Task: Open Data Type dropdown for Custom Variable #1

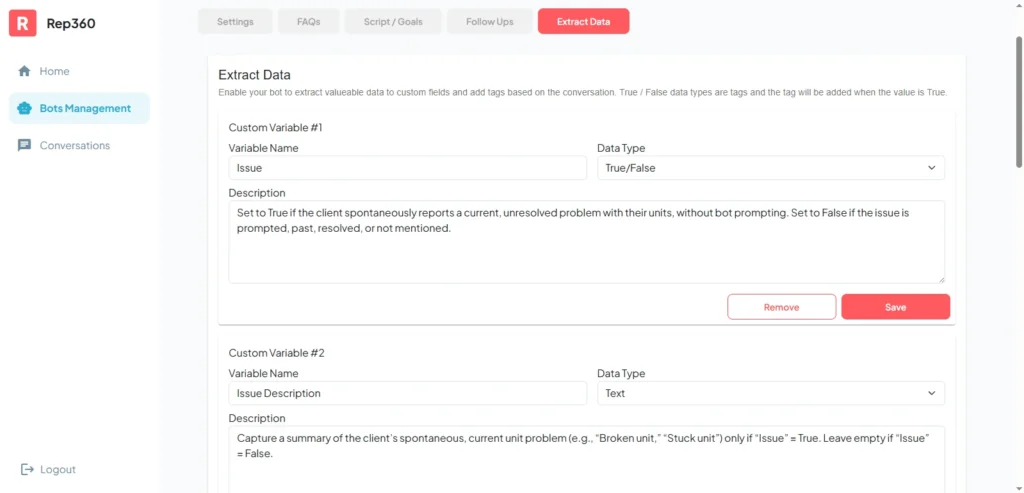Action: tap(770, 168)
